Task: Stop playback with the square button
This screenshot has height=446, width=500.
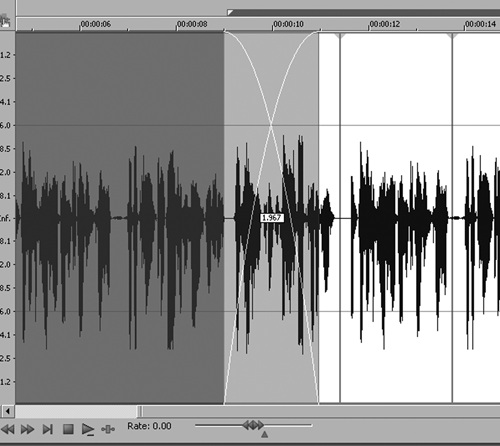Action: pyautogui.click(x=68, y=429)
